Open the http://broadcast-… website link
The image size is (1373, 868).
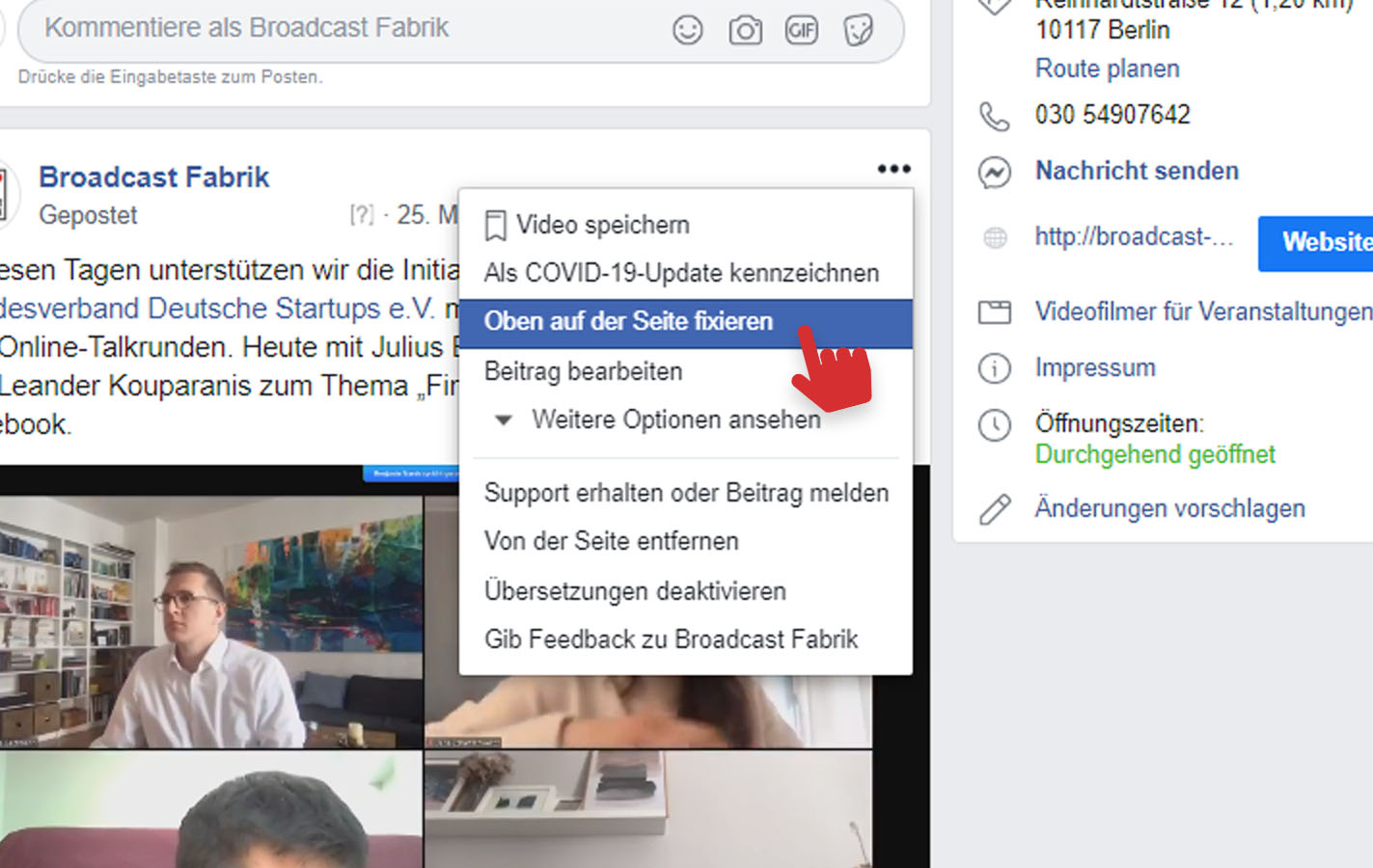pyautogui.click(x=1134, y=237)
